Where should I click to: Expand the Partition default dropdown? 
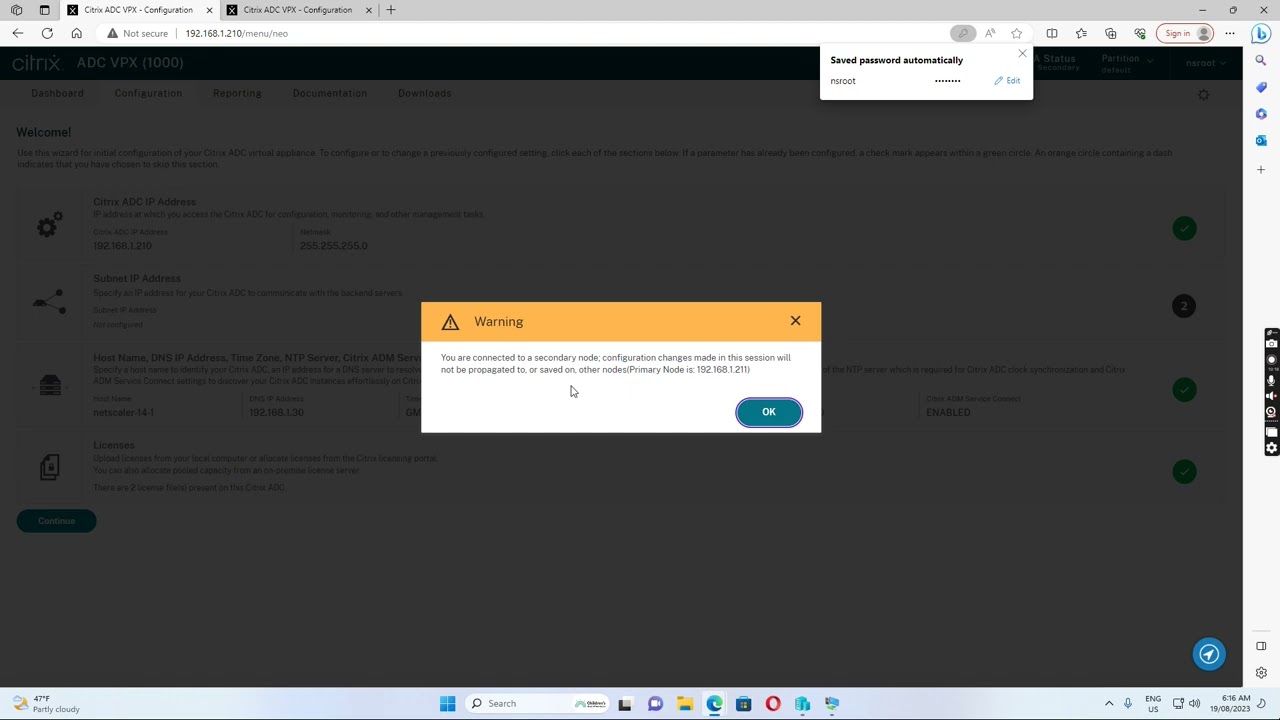tap(1127, 63)
